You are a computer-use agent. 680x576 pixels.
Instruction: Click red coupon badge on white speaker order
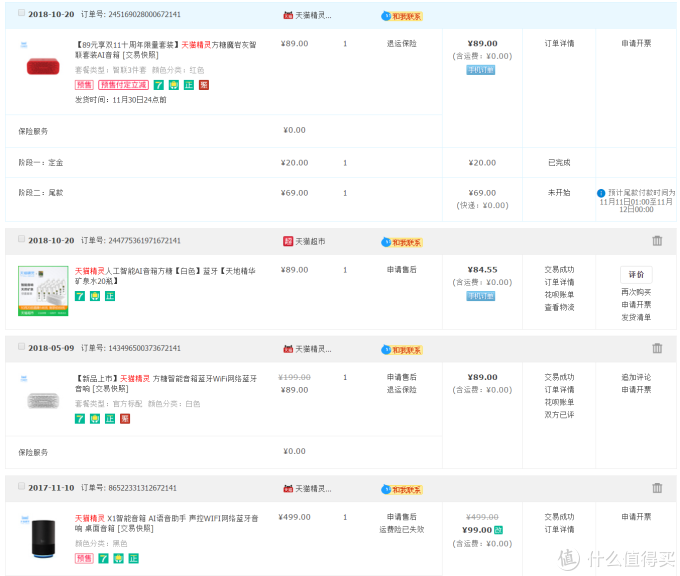(x=125, y=419)
